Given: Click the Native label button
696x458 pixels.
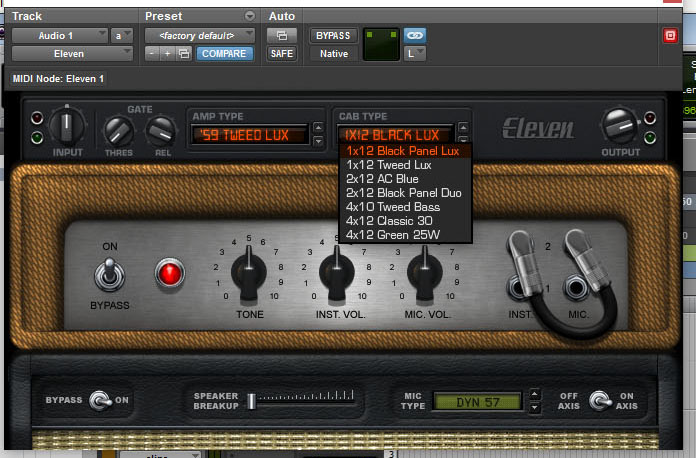Looking at the screenshot, I should tap(334, 54).
